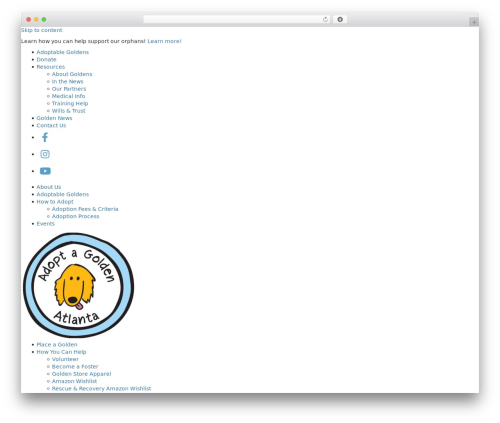Visit Golden Store Apparel
The image size is (500, 423).
click(82, 374)
